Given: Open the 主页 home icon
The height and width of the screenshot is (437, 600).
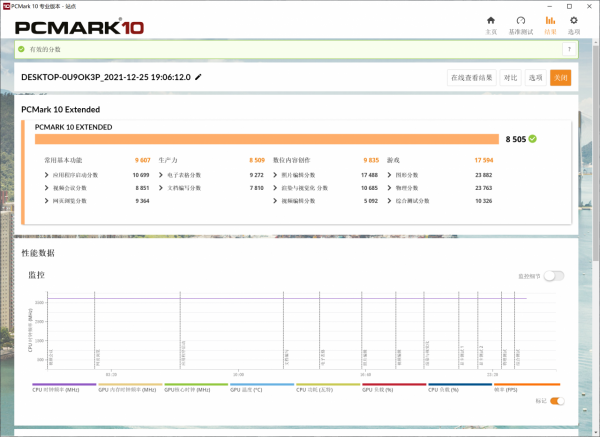Looking at the screenshot, I should click(490, 24).
